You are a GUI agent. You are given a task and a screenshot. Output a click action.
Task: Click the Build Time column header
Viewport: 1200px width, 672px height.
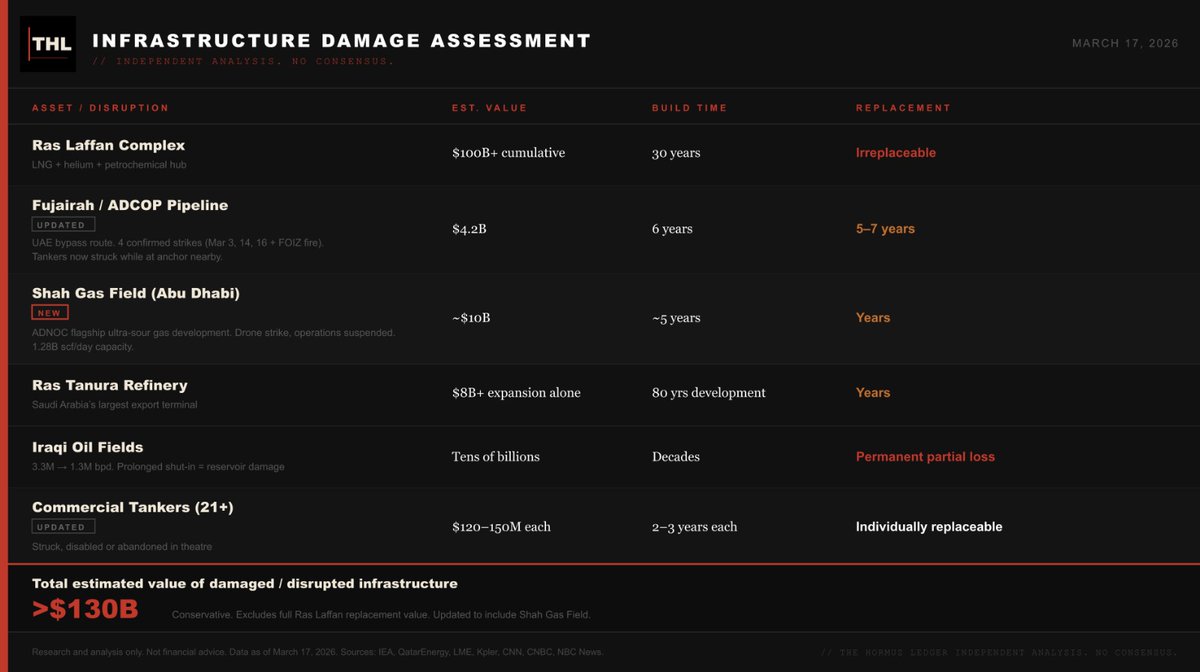[689, 108]
